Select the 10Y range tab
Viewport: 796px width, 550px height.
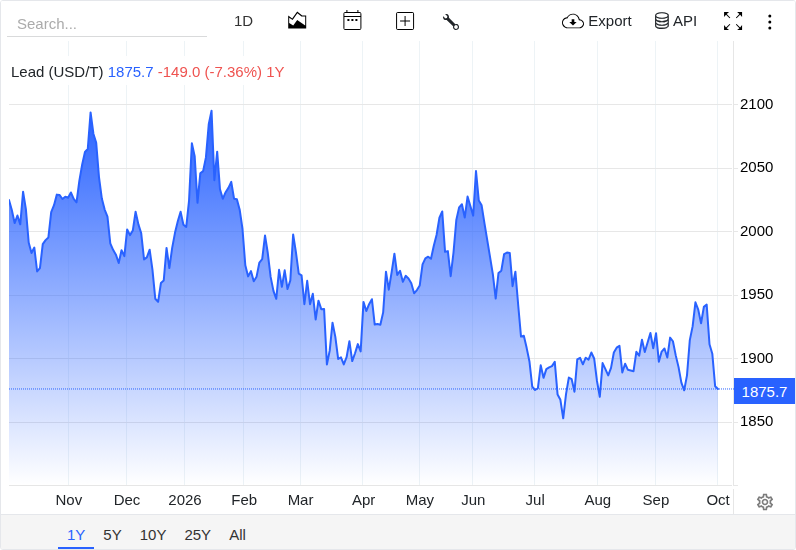(153, 535)
